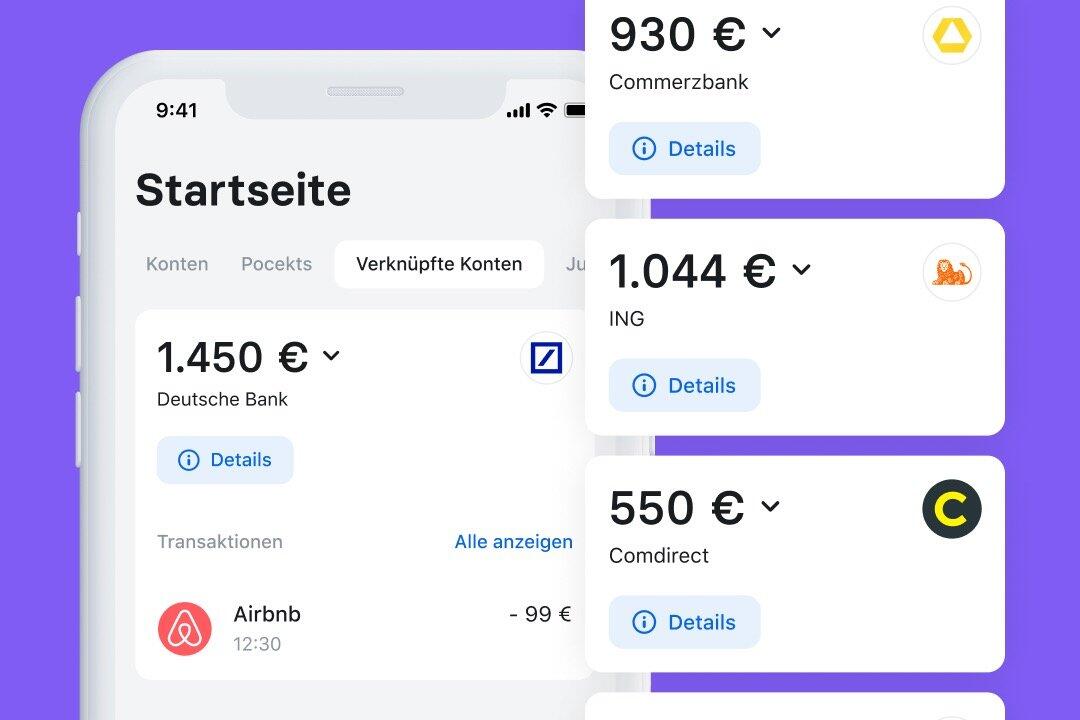This screenshot has width=1080, height=720.
Task: Select the Verknüpfte Konten tab
Action: [439, 264]
